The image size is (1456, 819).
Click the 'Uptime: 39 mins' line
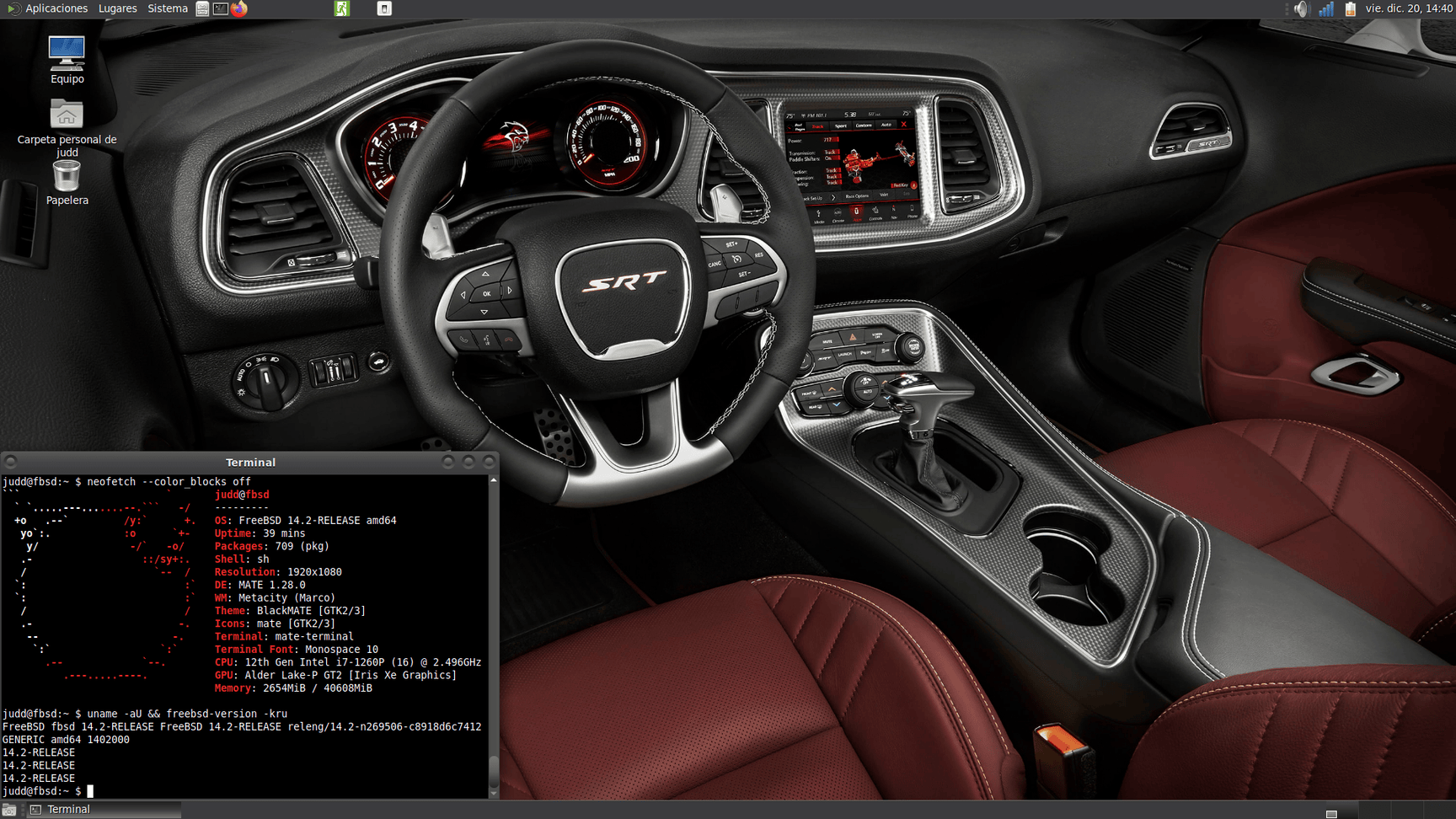tap(260, 533)
